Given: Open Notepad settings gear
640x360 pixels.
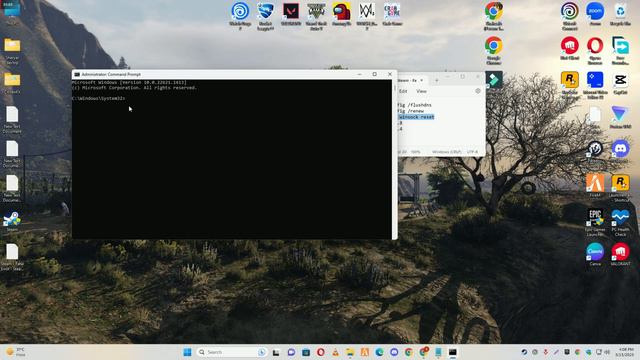Looking at the screenshot, I should click(478, 91).
